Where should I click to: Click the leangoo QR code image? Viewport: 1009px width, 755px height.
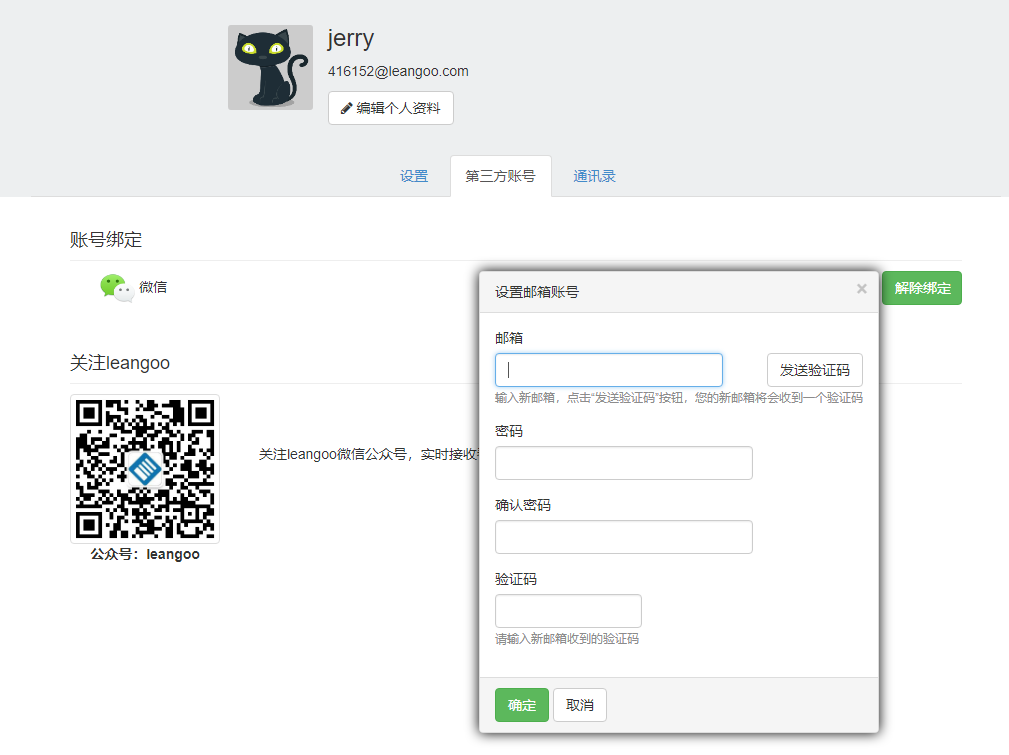tap(145, 468)
